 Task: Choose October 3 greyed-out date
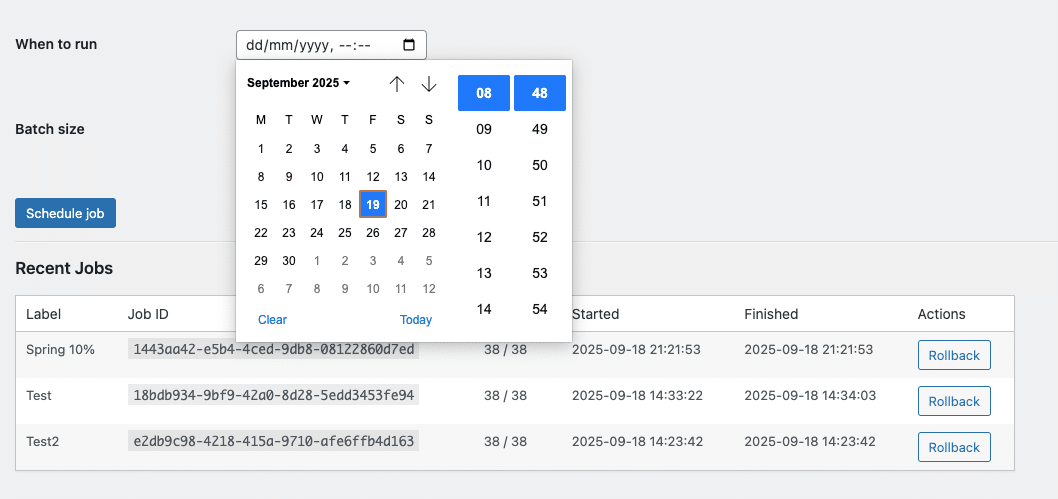click(x=372, y=260)
